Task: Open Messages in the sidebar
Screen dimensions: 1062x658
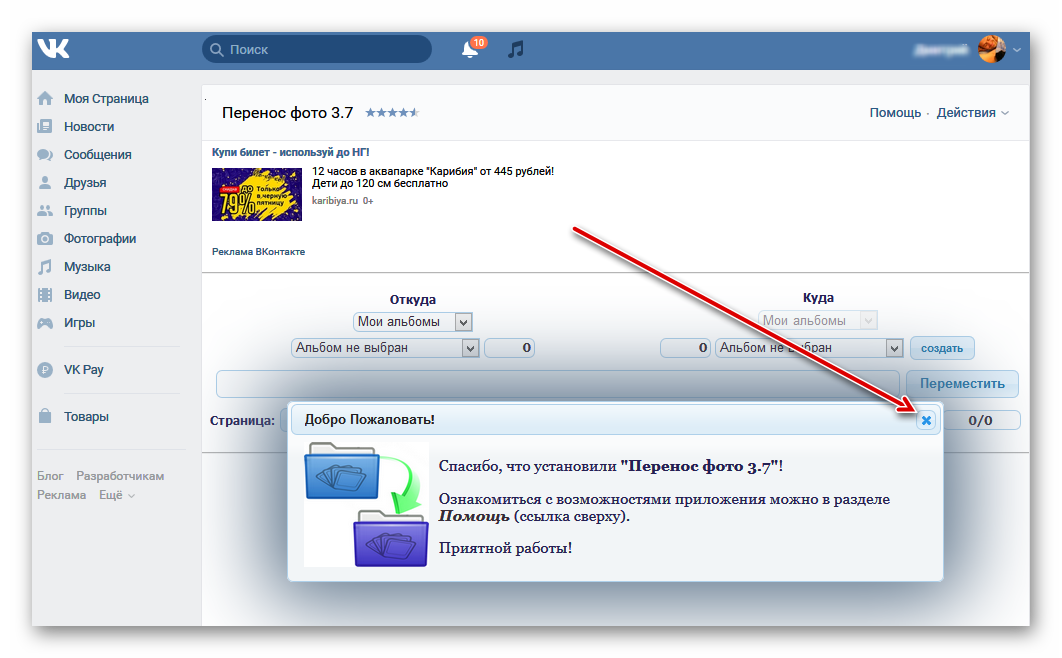Action: [x=97, y=155]
